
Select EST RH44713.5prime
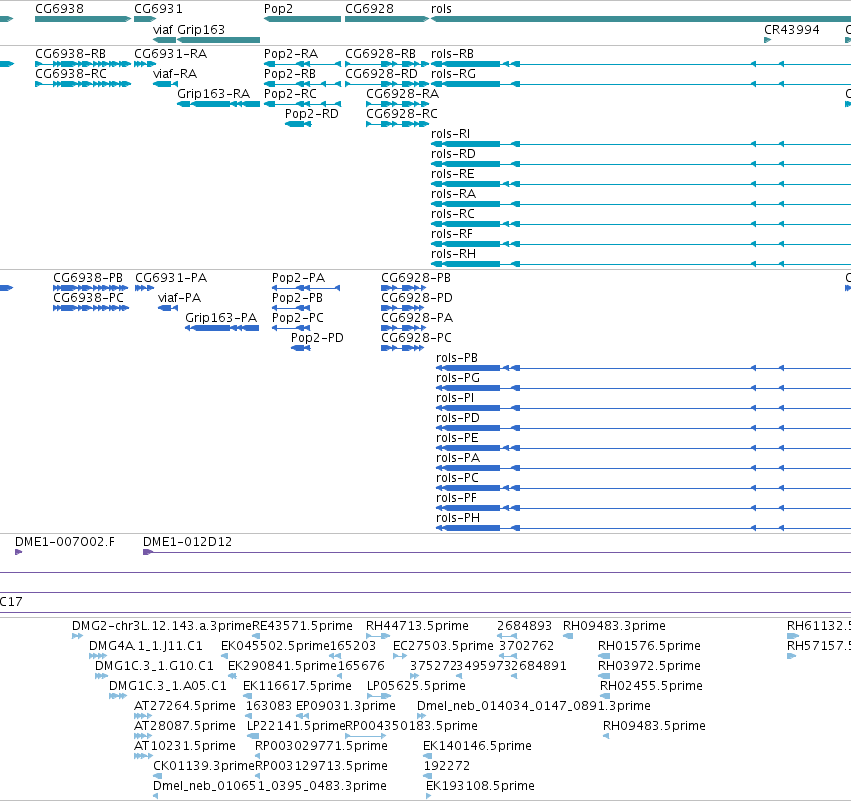point(378,636)
